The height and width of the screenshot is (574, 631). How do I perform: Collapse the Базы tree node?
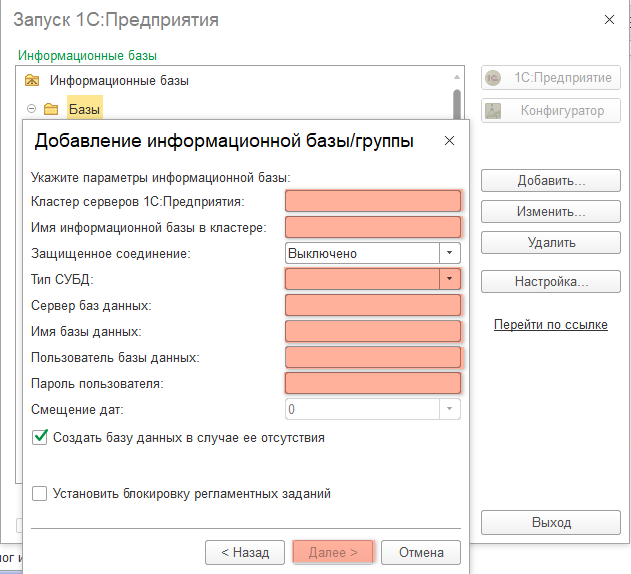pos(31,109)
